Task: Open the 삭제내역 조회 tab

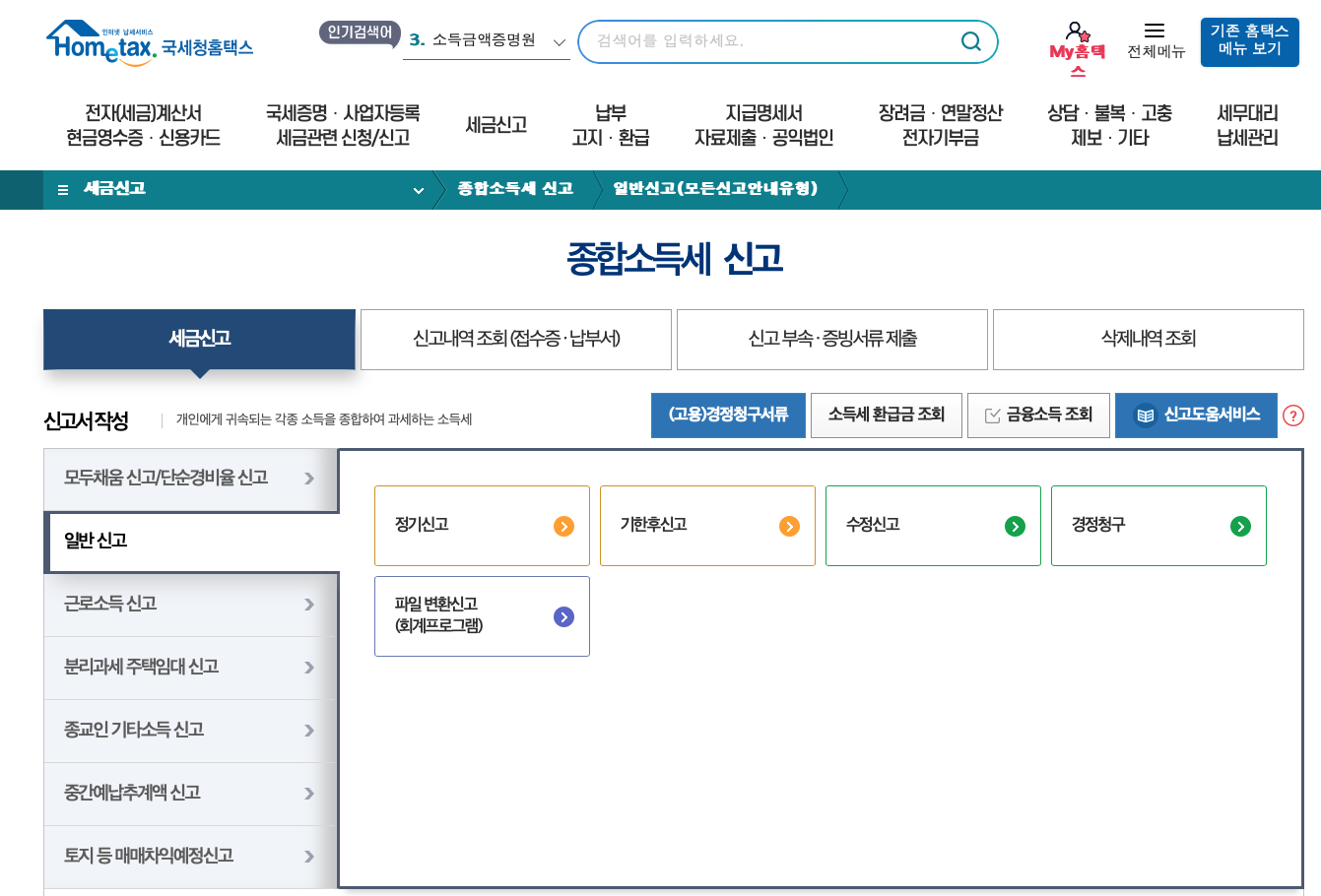Action: 1148,339
